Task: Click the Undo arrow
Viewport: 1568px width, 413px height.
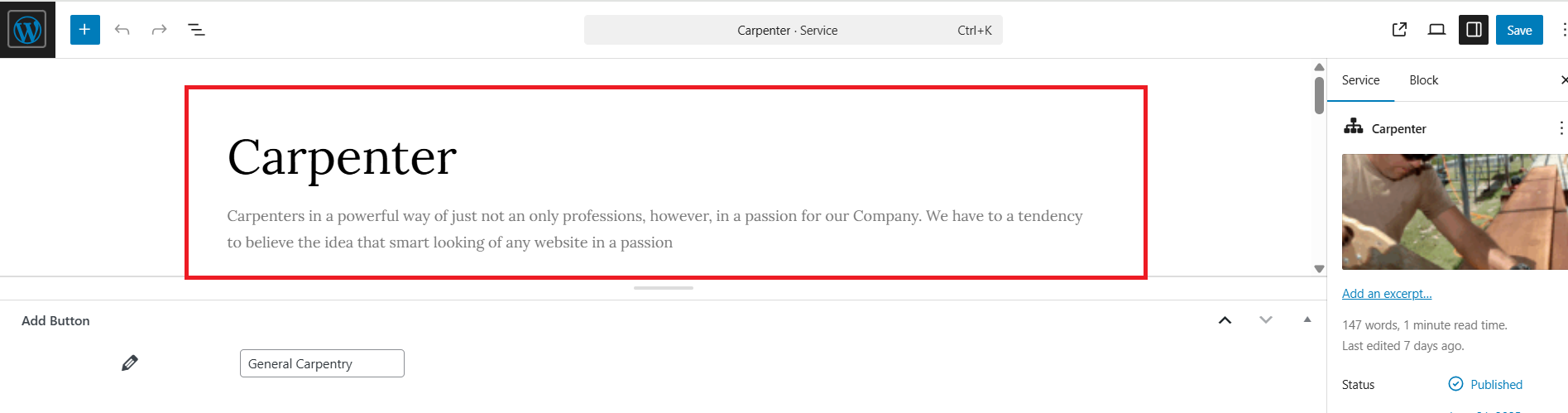Action: [x=122, y=30]
